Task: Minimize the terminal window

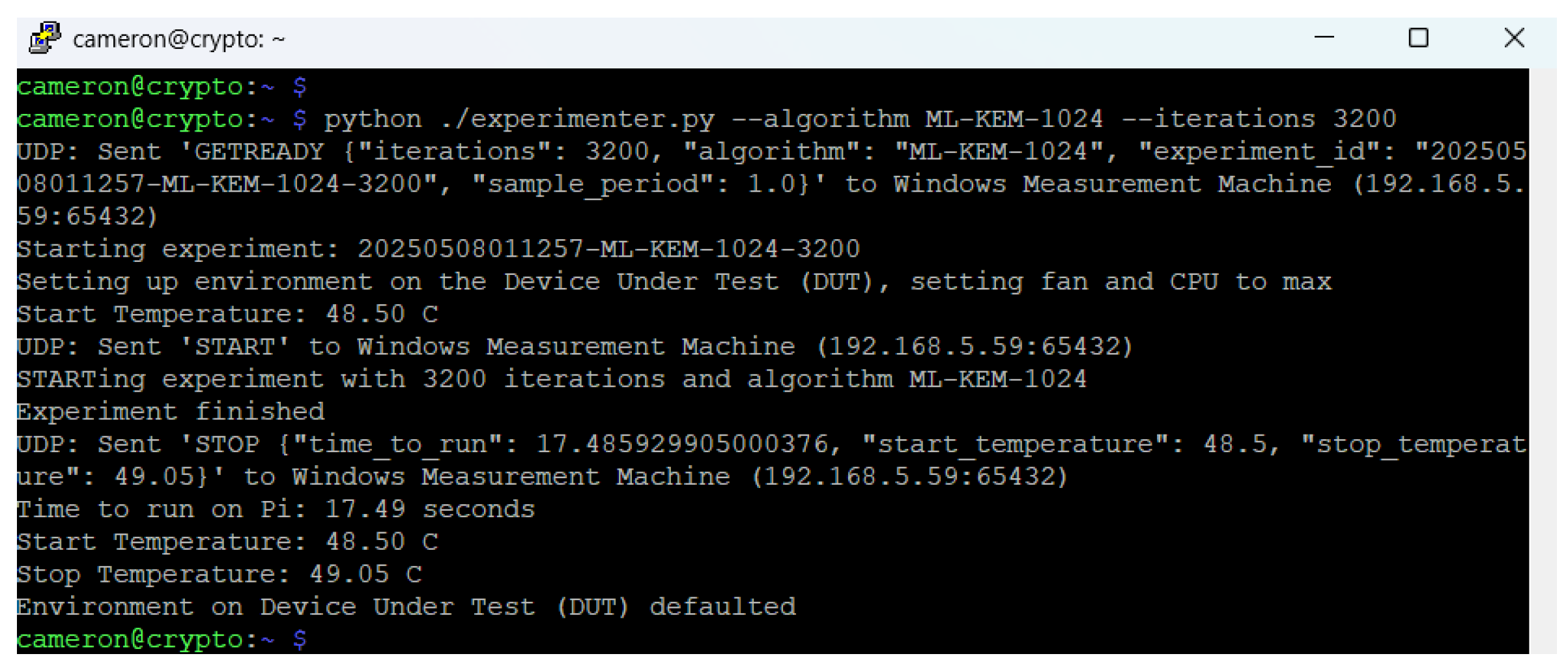Action: [x=1324, y=38]
